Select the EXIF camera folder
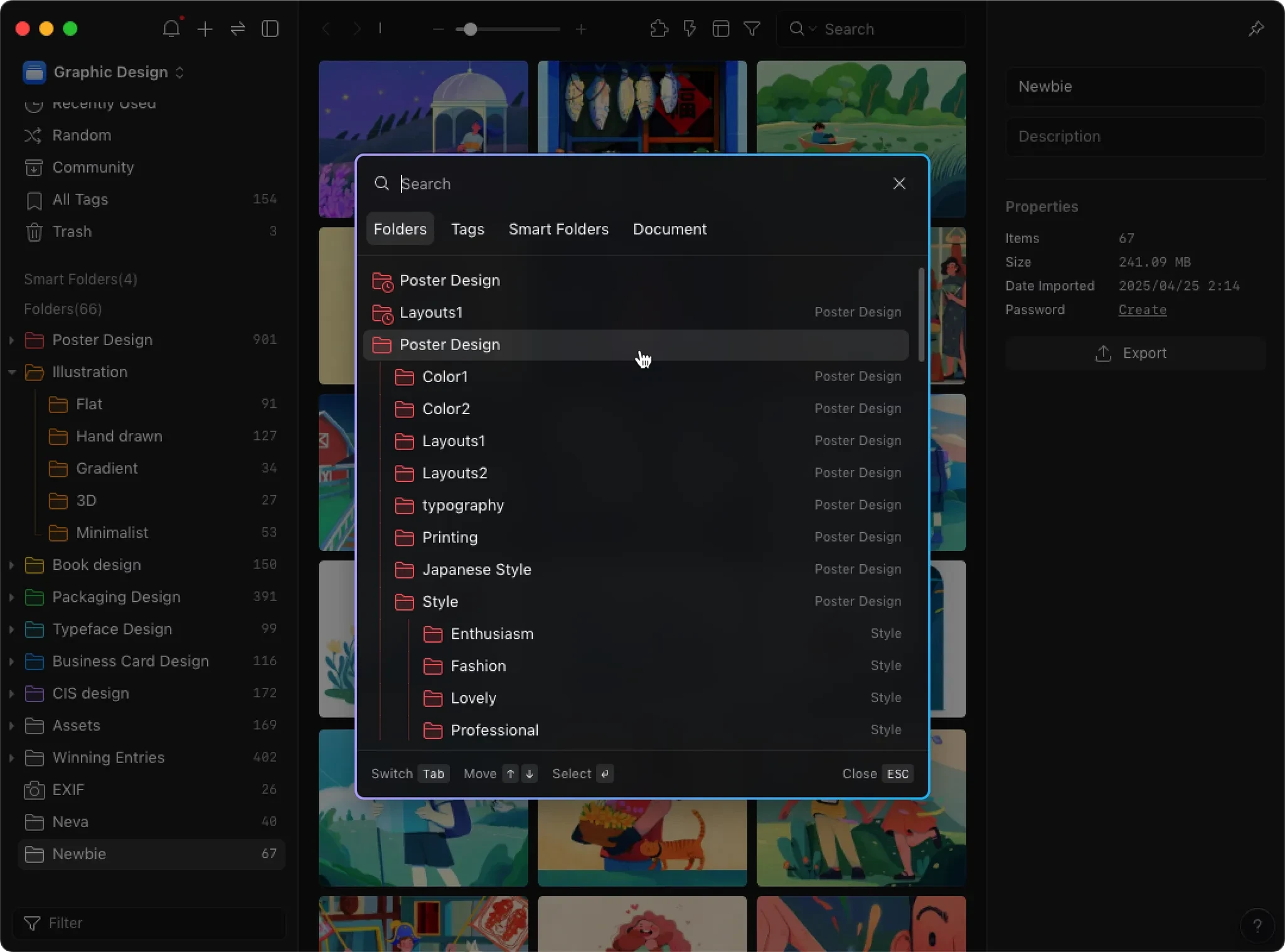 point(151,789)
